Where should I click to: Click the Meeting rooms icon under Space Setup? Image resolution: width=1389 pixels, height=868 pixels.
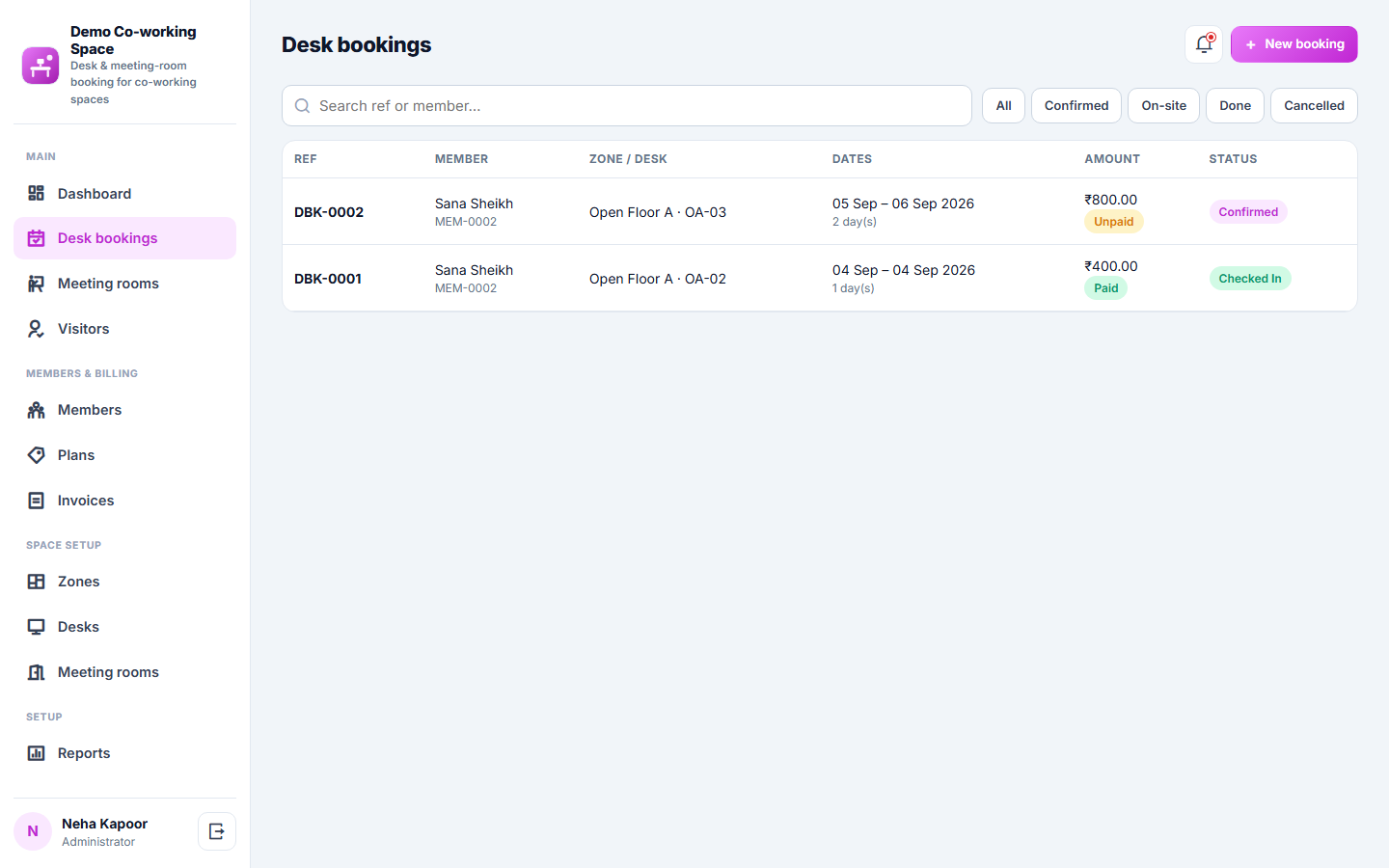(x=37, y=672)
